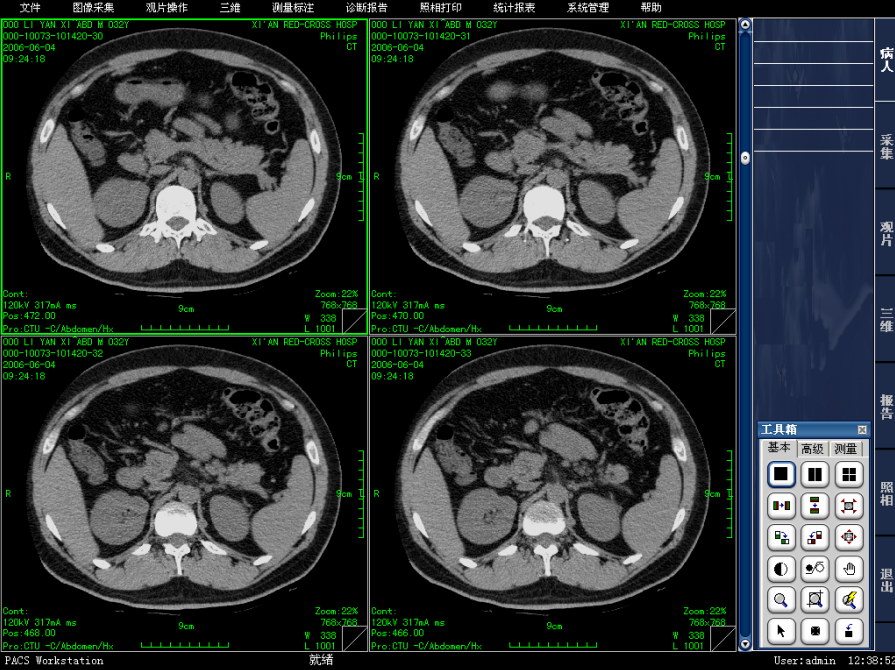895x670 pixels.
Task: Click series ID text 000-10073-101420-33
Action: [x=421, y=353]
